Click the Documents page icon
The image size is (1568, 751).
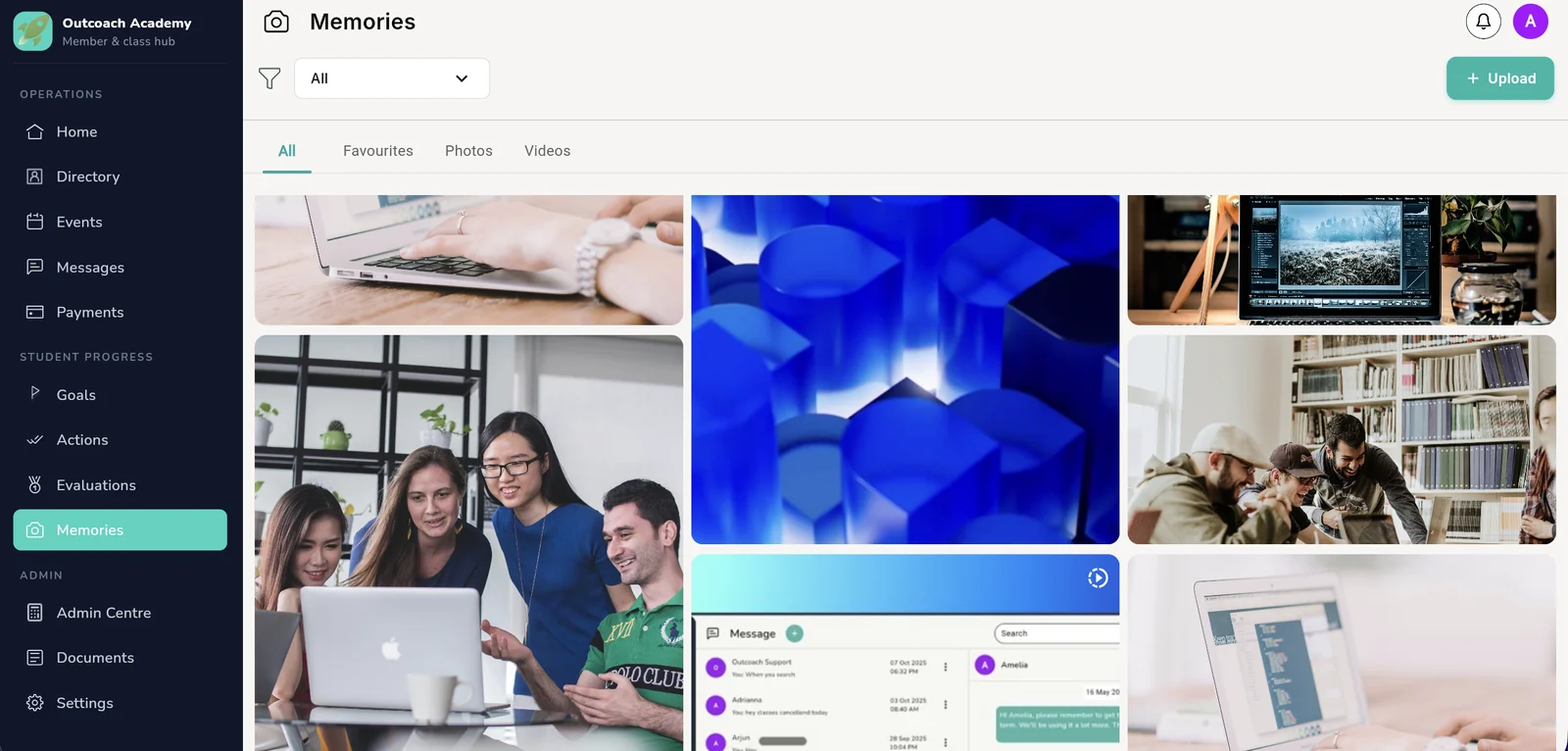(35, 658)
